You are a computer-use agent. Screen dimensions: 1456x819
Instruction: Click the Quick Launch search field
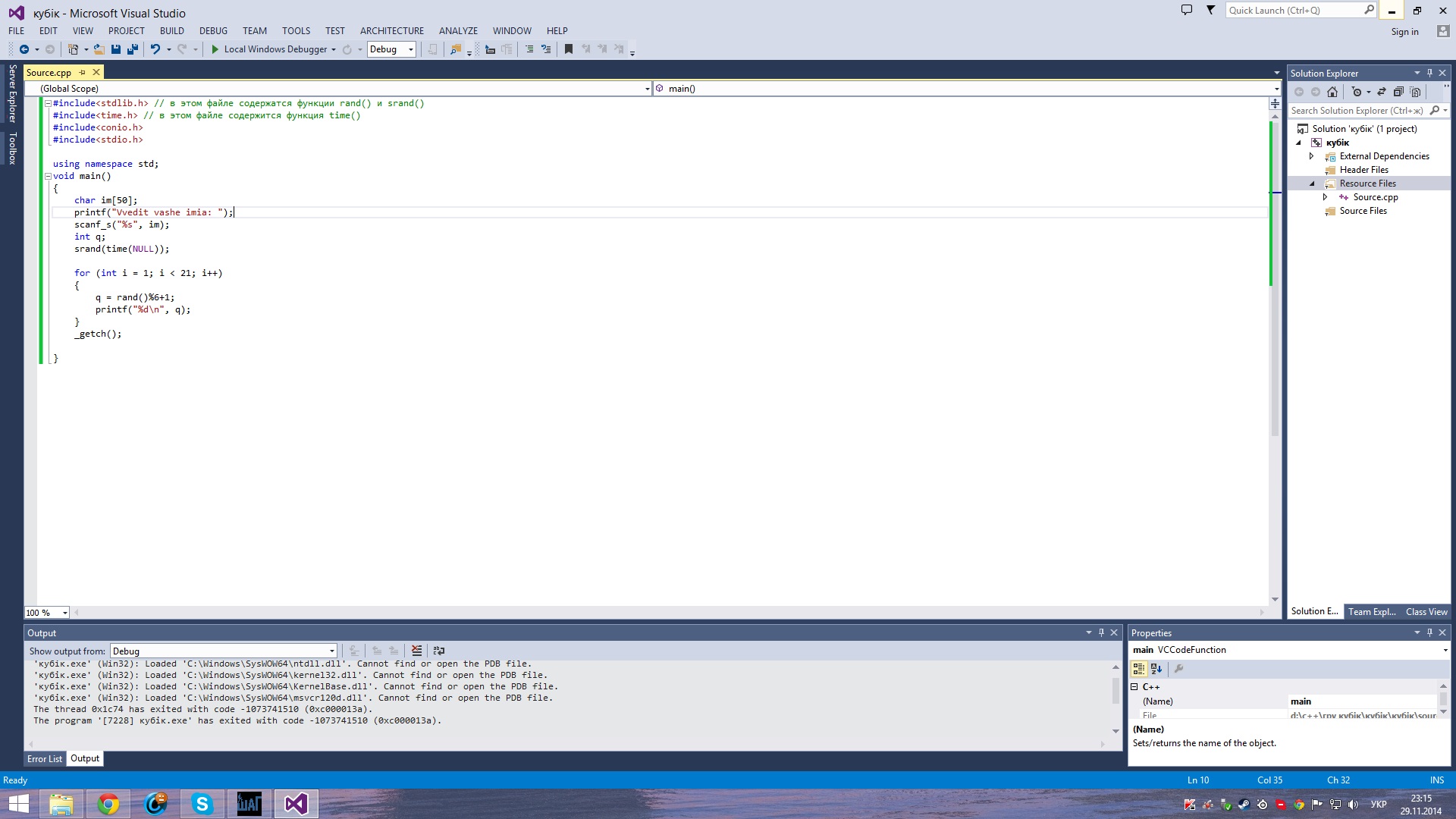pos(1294,10)
